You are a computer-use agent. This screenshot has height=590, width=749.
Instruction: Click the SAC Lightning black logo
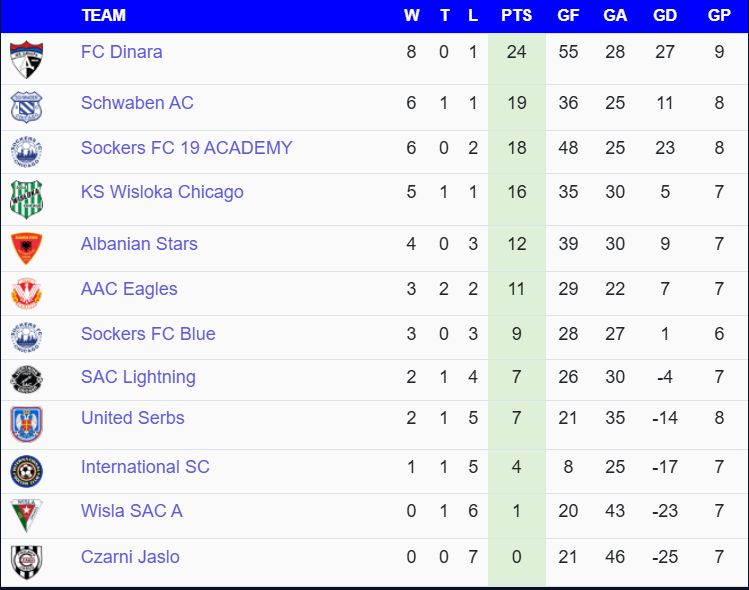click(x=26, y=380)
